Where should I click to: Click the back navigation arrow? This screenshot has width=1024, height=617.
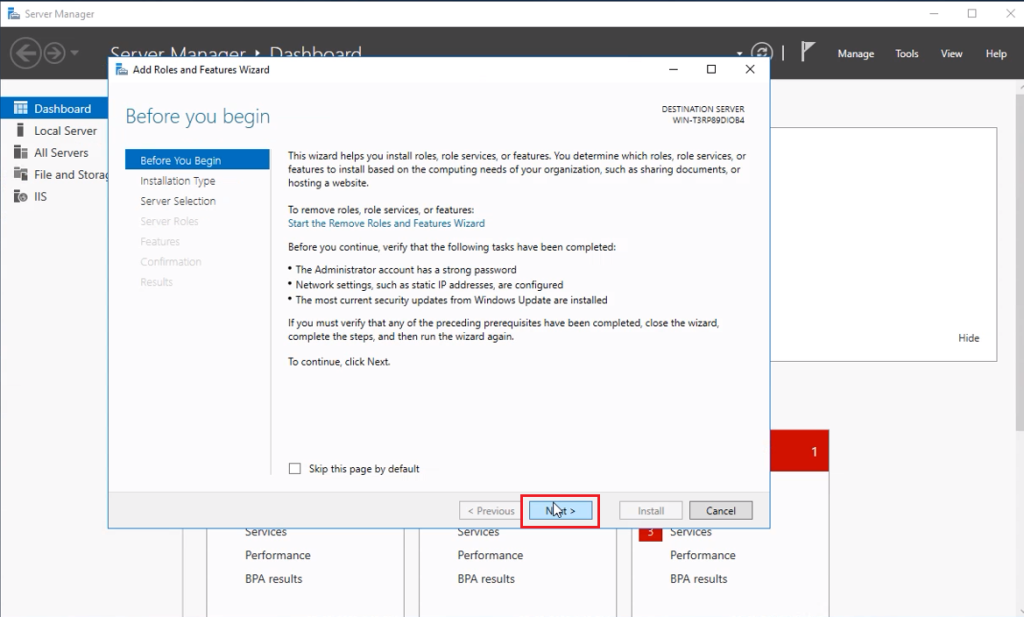coord(25,52)
